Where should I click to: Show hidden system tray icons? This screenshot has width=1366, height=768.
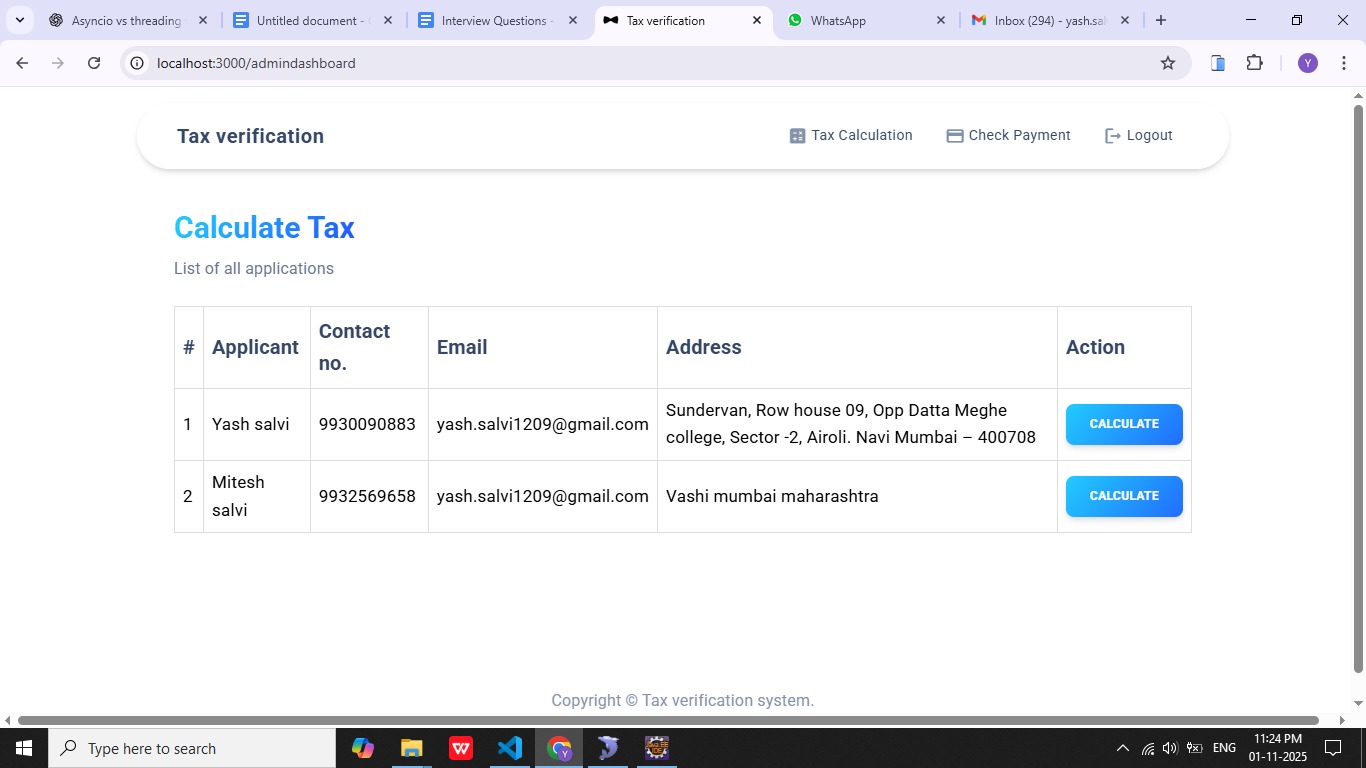pyautogui.click(x=1122, y=748)
